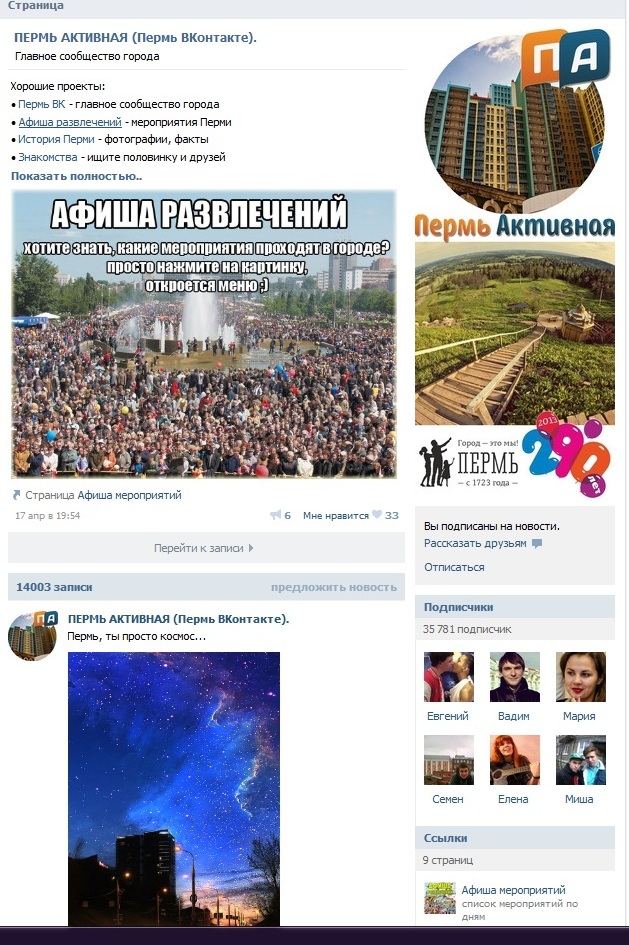
Task: Follow the История Перми link
Action: [x=56, y=139]
